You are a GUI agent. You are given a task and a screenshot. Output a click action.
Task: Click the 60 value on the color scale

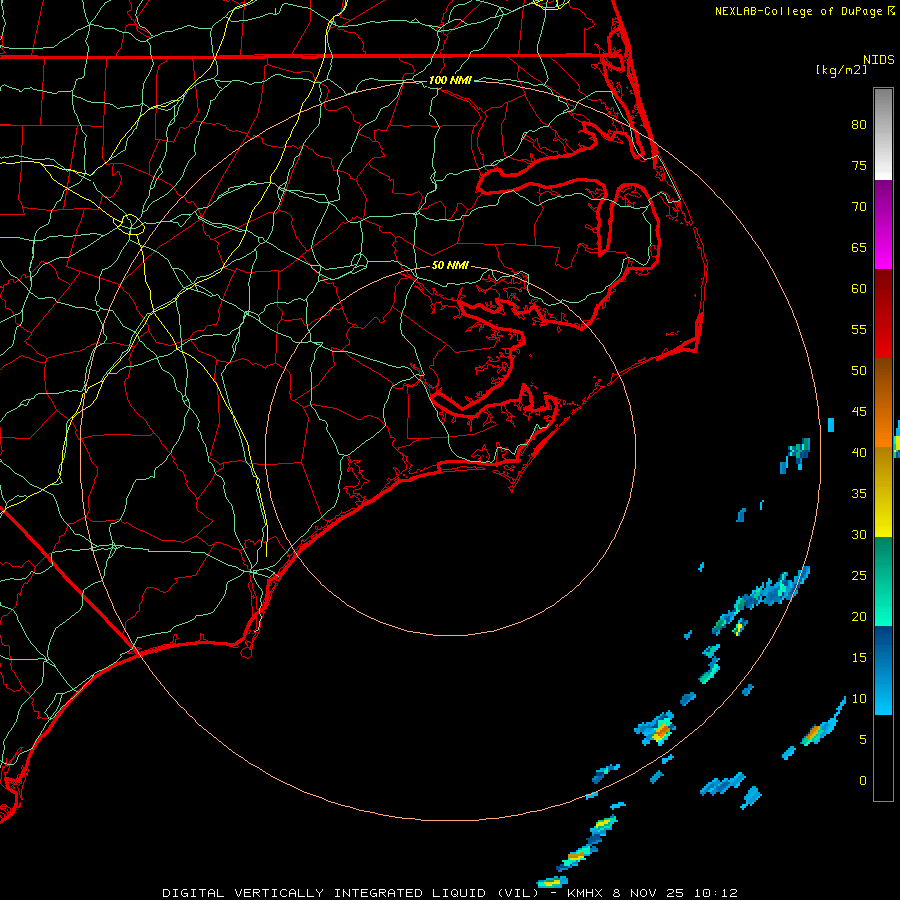[859, 289]
